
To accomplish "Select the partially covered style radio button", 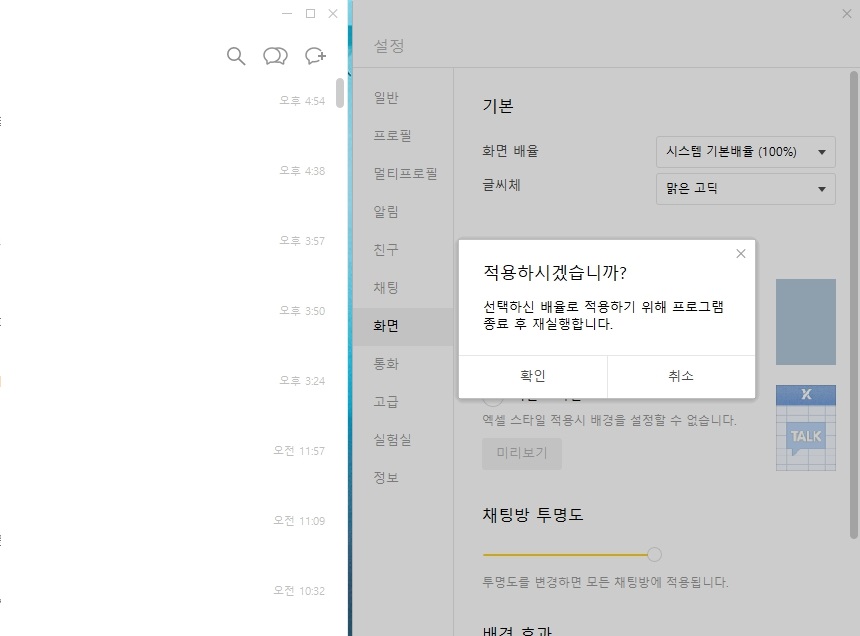I will [x=491, y=397].
